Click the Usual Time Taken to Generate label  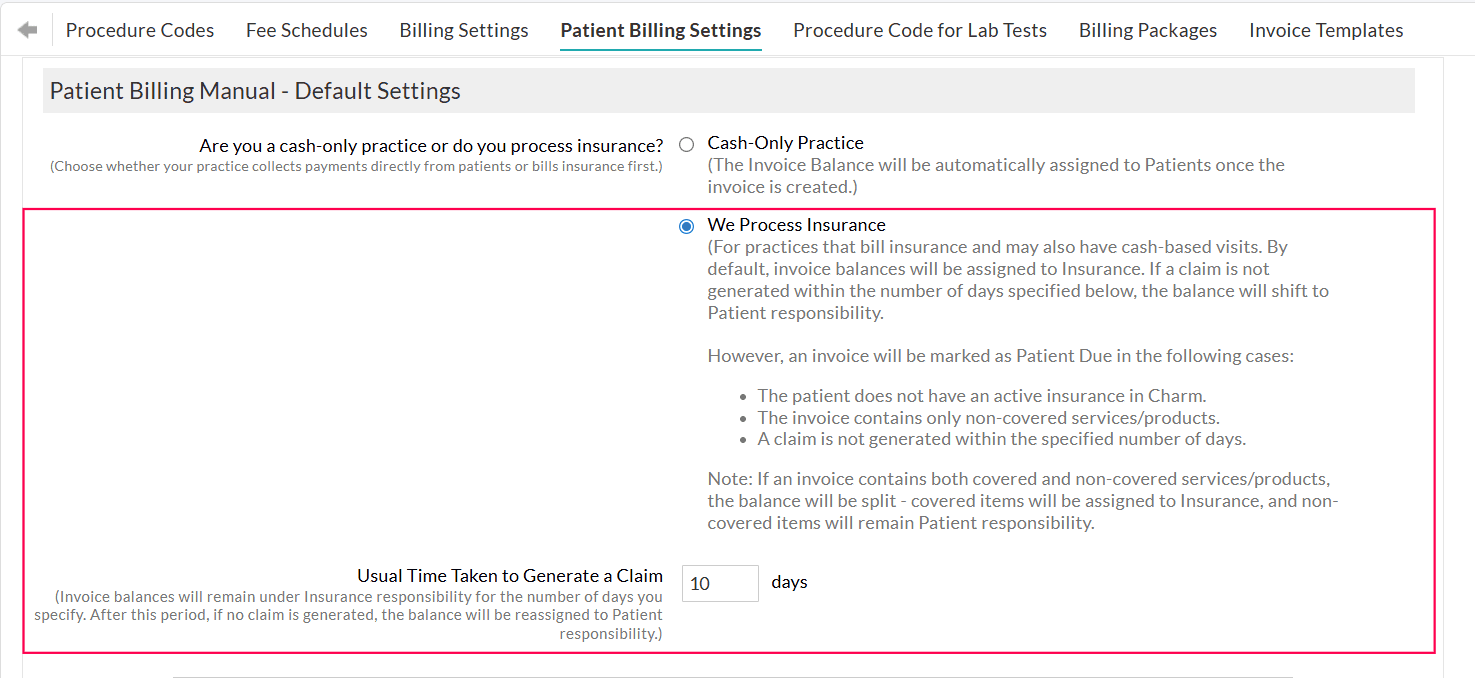click(x=510, y=576)
